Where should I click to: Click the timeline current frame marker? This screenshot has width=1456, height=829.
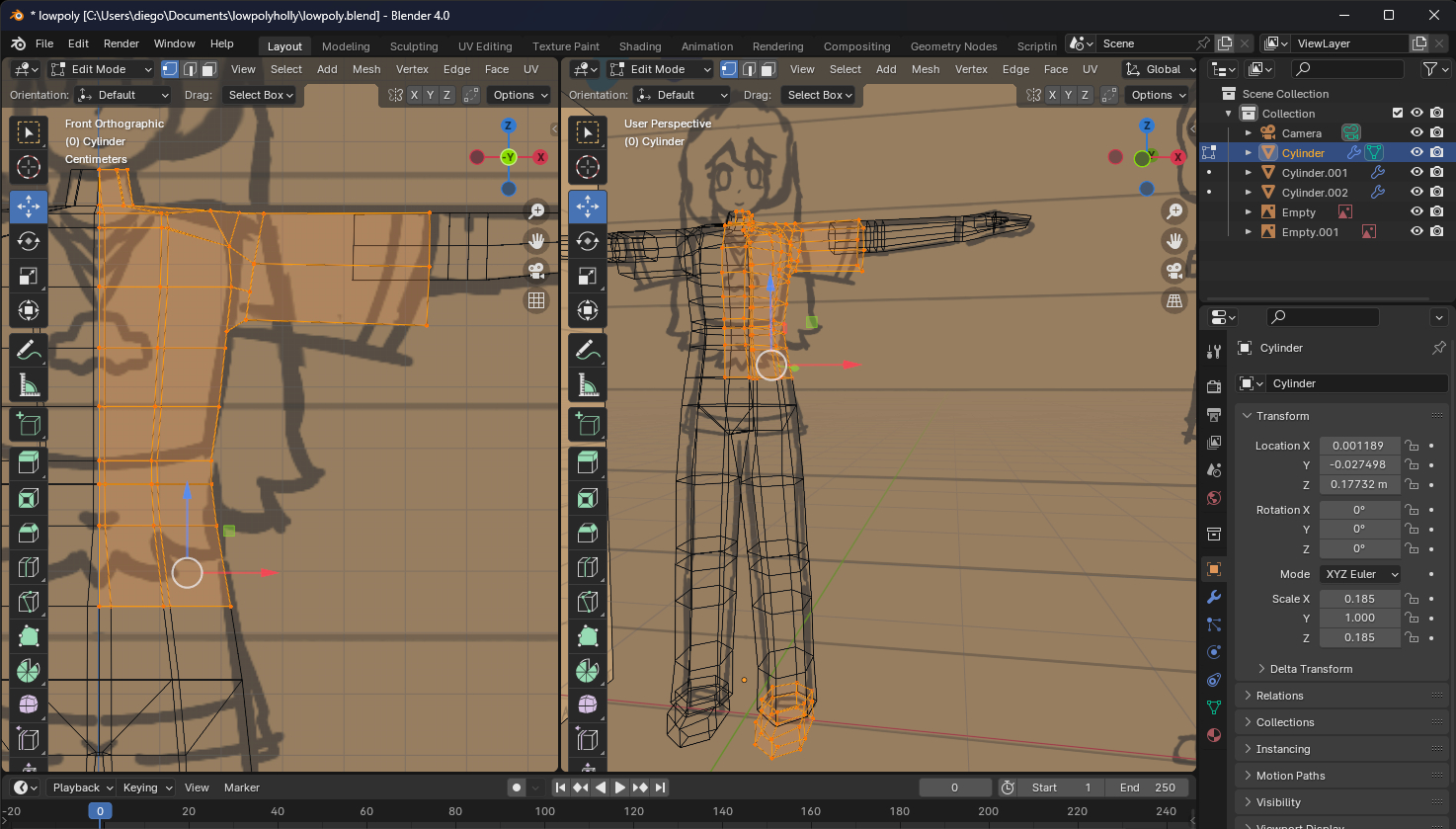pos(100,811)
